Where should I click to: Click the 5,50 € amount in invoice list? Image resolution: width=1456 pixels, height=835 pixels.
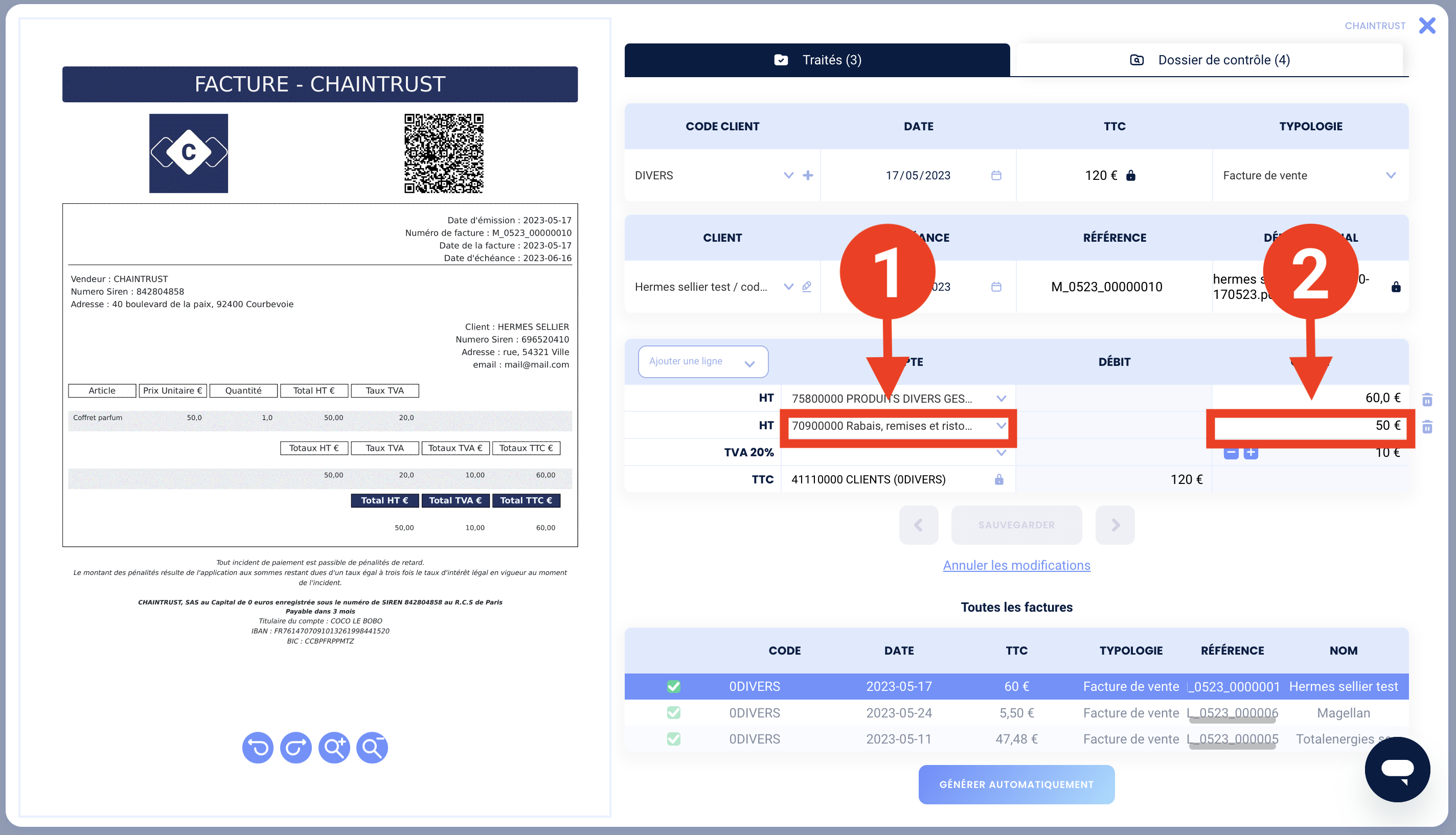pyautogui.click(x=1016, y=713)
